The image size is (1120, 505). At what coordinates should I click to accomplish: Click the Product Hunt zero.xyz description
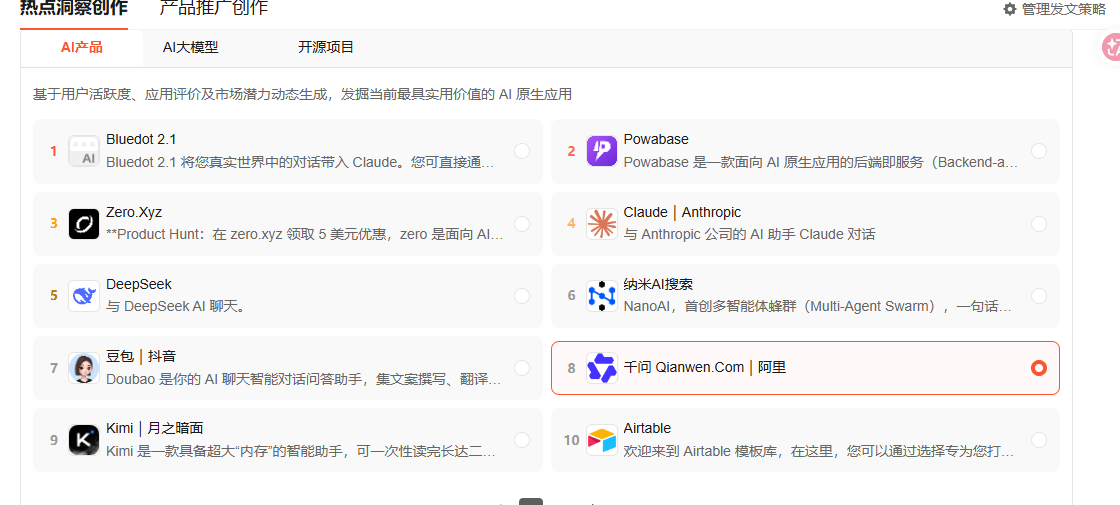click(x=305, y=235)
